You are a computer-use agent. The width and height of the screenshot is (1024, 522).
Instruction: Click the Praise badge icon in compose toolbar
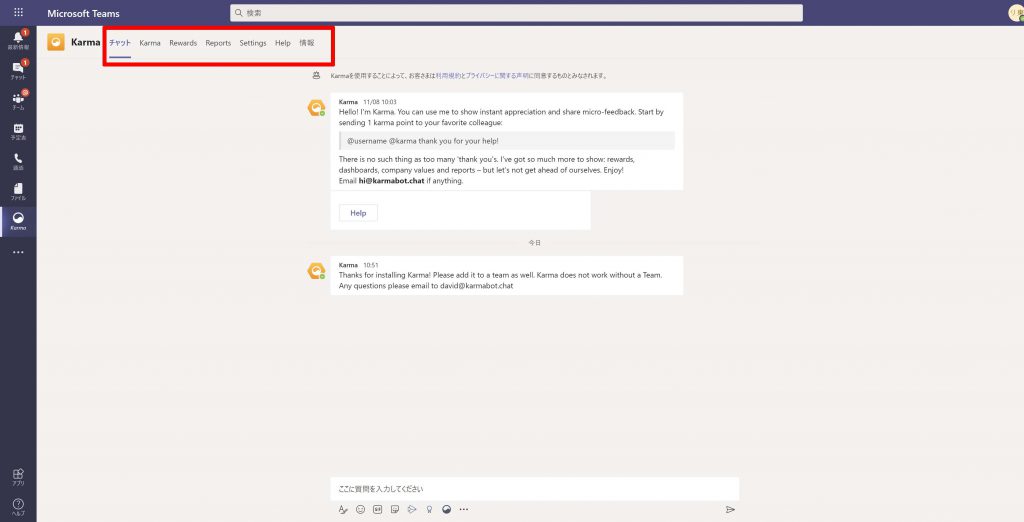pyautogui.click(x=429, y=510)
